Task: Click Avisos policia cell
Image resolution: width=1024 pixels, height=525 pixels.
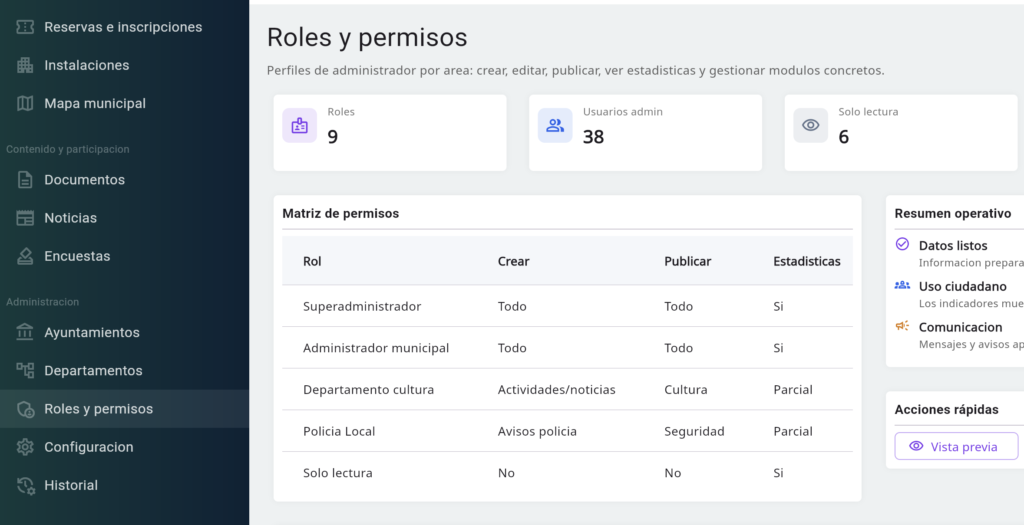Action: pyautogui.click(x=537, y=432)
